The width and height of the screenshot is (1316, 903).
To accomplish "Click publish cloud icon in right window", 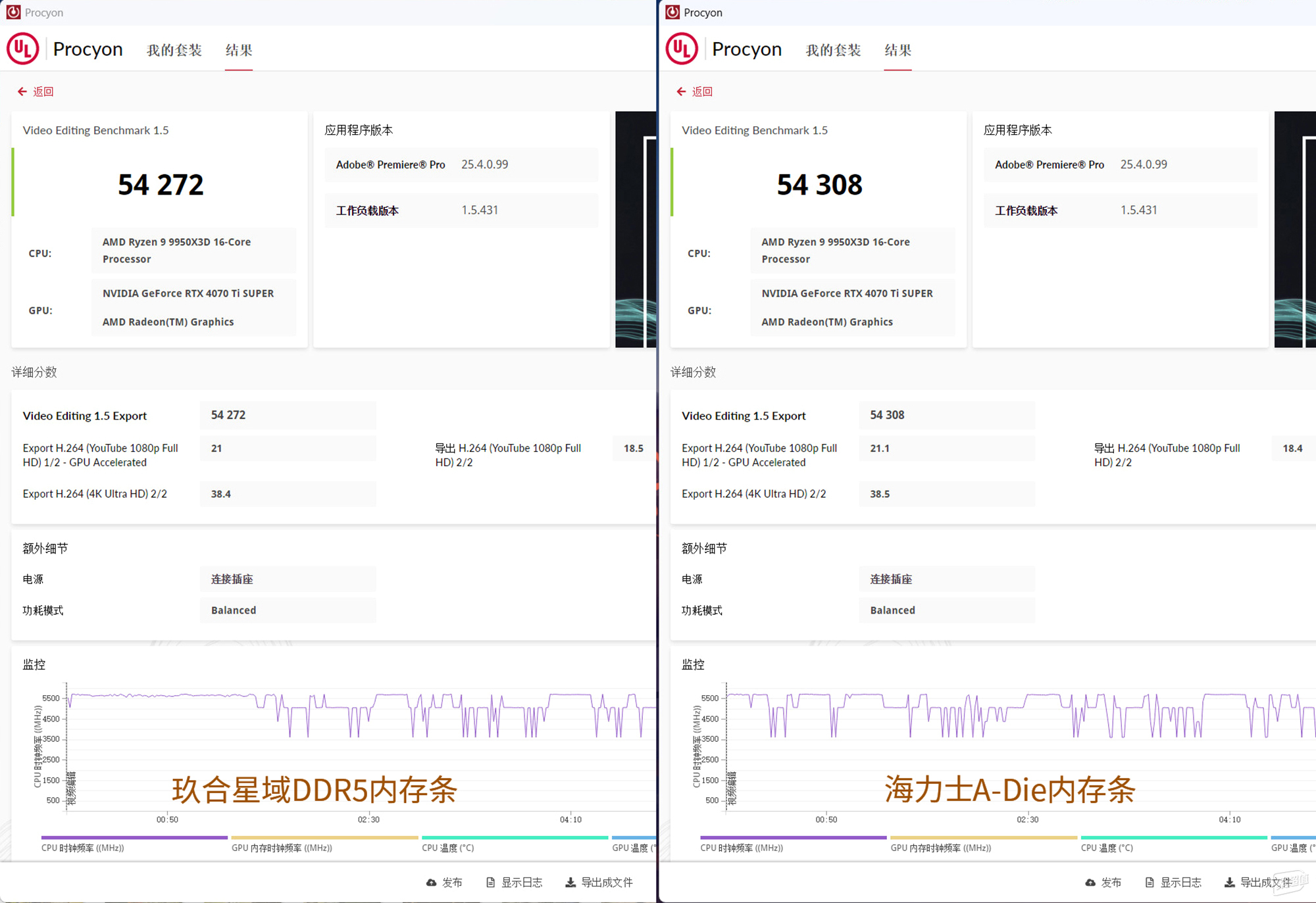I will pyautogui.click(x=1090, y=883).
